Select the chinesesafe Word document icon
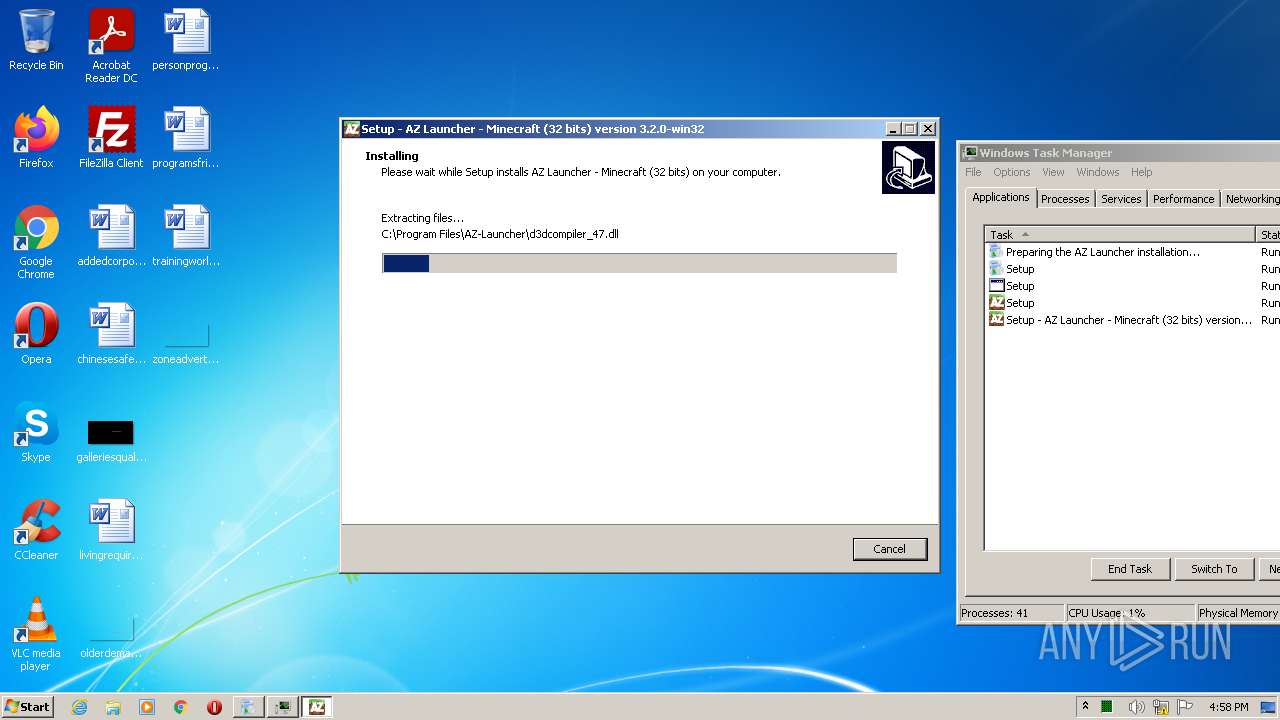The width and height of the screenshot is (1280, 720). pos(111,334)
